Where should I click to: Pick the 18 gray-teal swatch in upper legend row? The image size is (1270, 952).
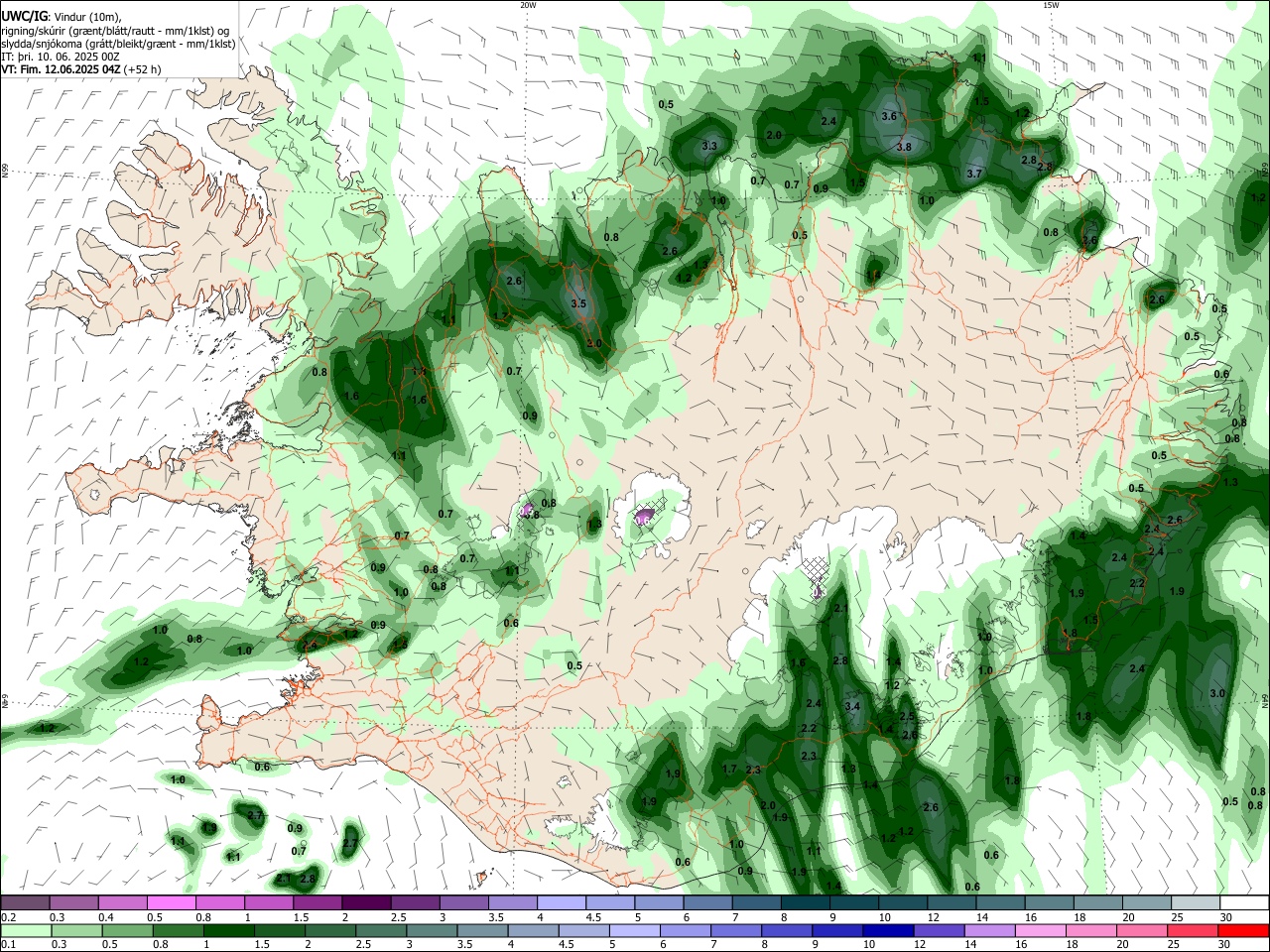(1097, 903)
